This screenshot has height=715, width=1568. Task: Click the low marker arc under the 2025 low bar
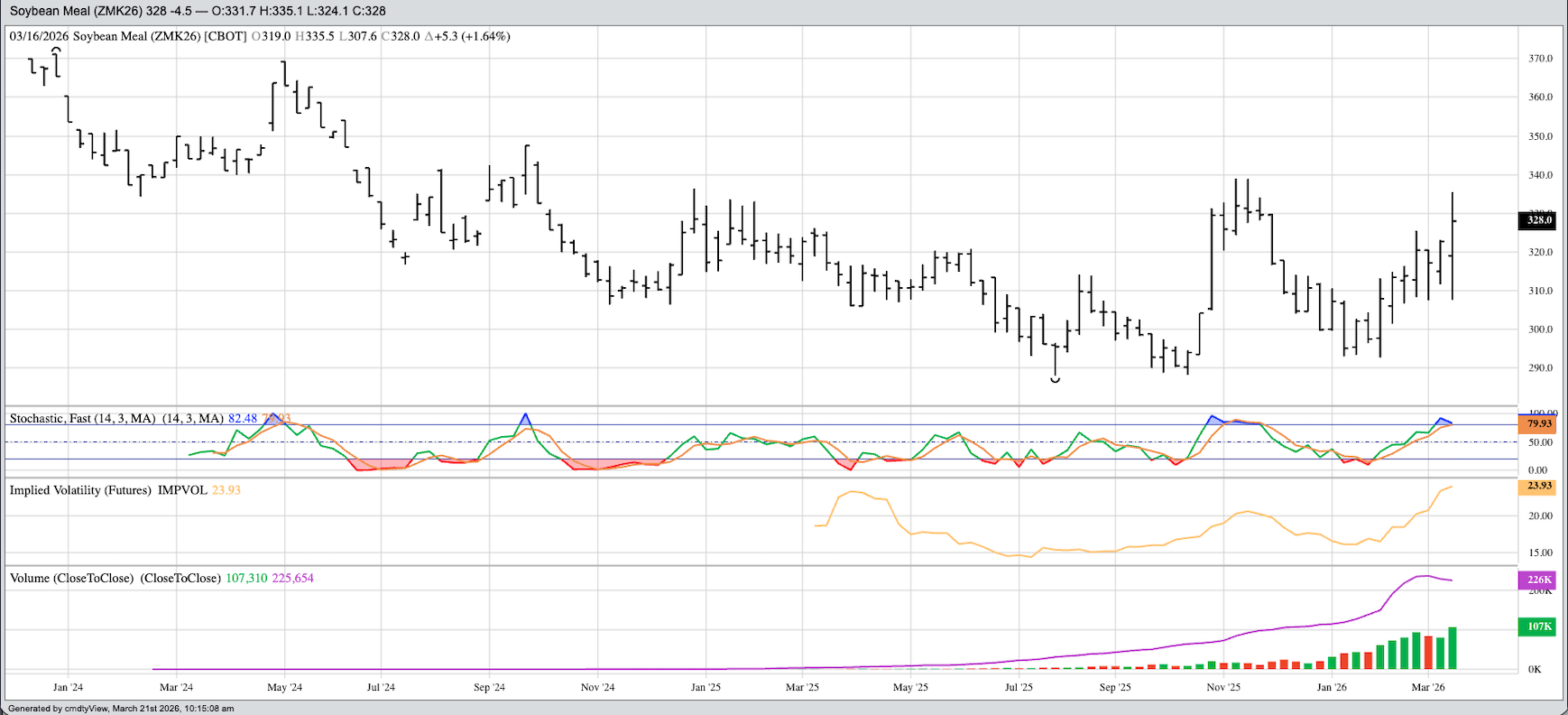(x=1055, y=381)
